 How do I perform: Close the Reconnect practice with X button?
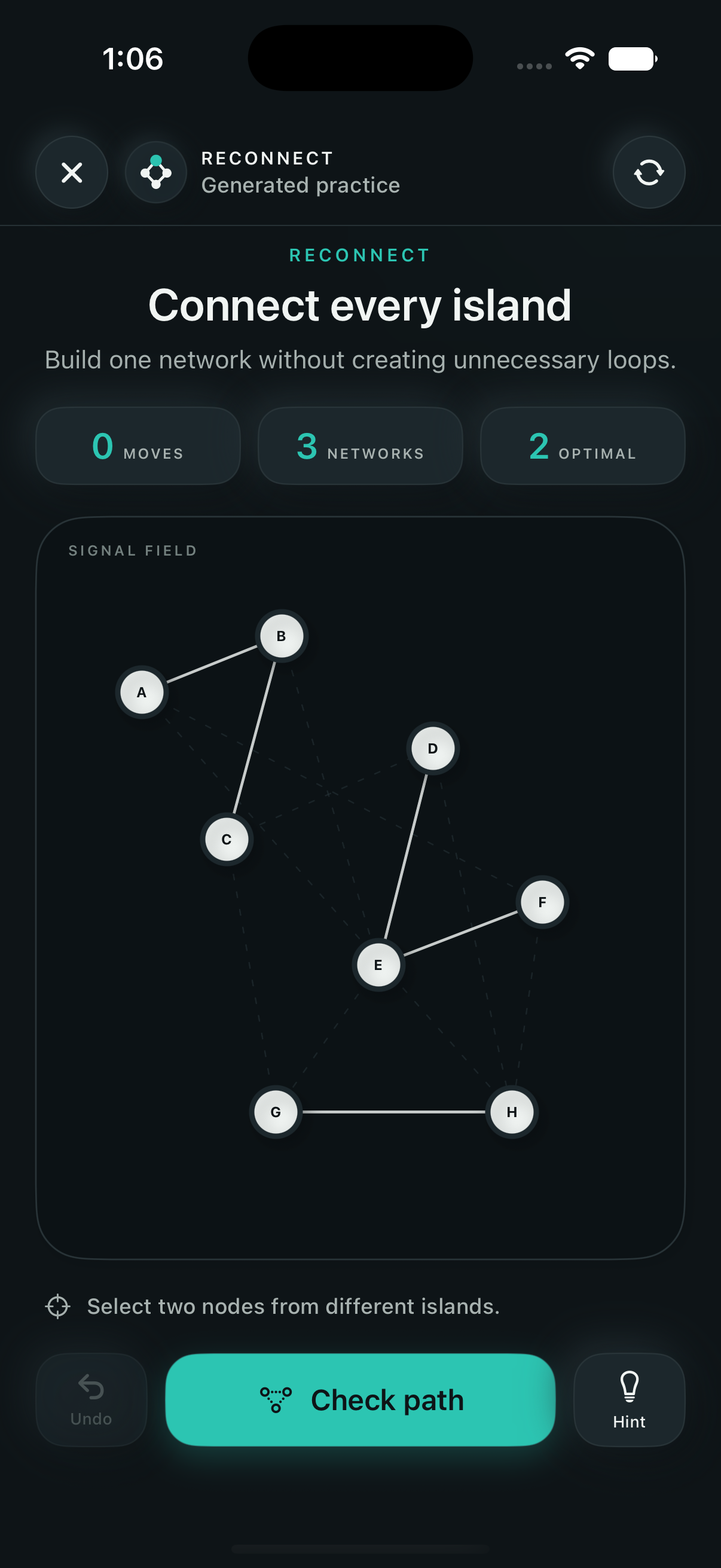coord(72,172)
